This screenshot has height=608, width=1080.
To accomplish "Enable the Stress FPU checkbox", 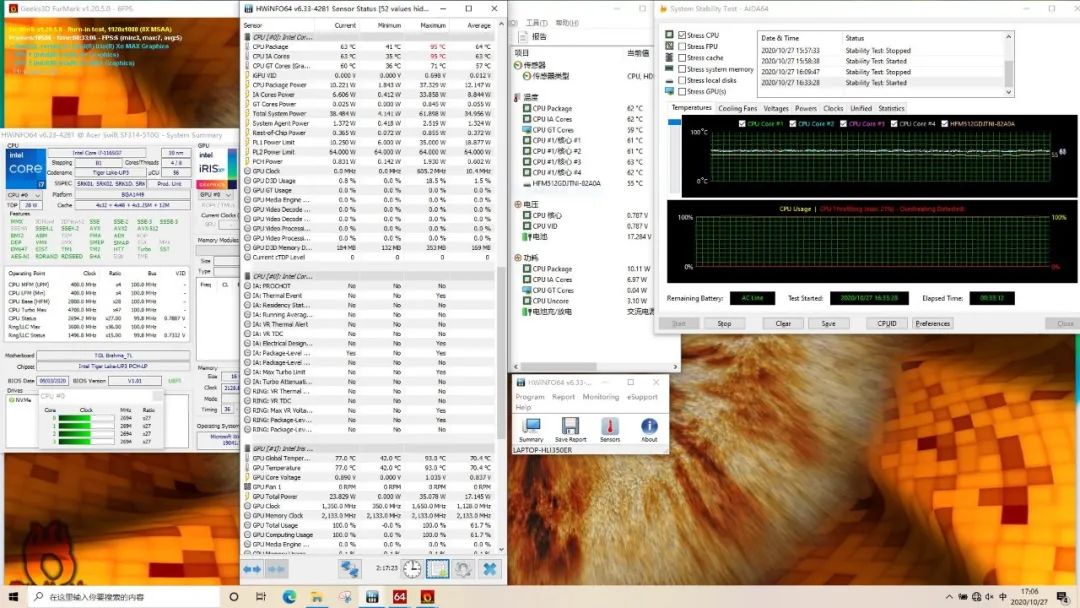I will [682, 46].
